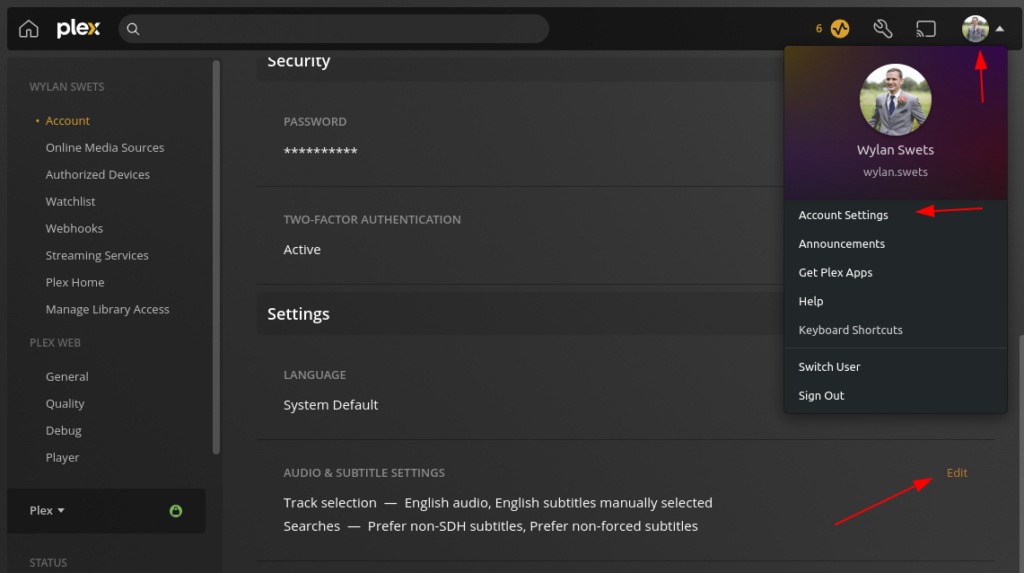The image size is (1024, 573).
Task: Go to the Plex home icon
Action: click(29, 29)
